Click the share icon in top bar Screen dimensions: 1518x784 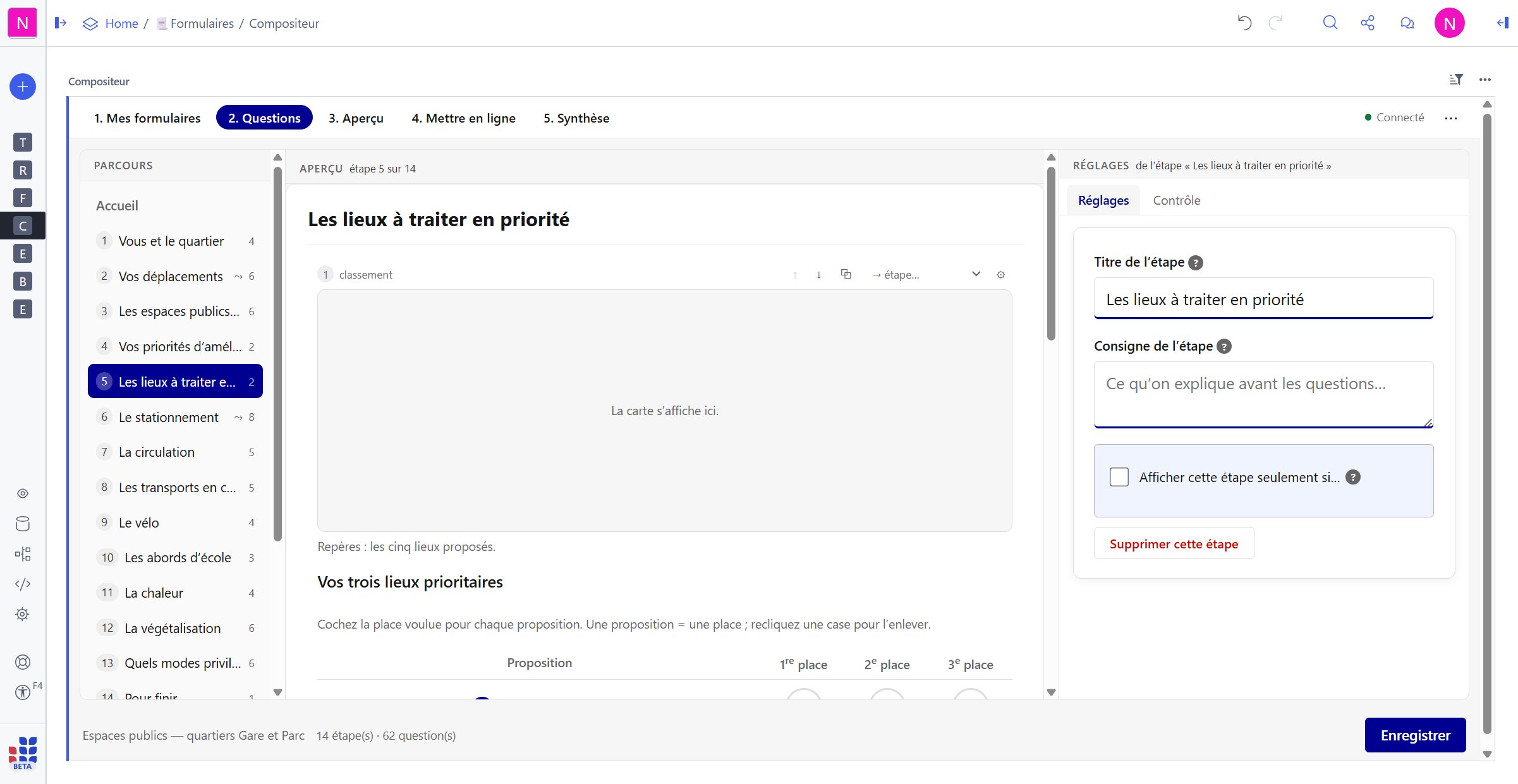click(1368, 23)
